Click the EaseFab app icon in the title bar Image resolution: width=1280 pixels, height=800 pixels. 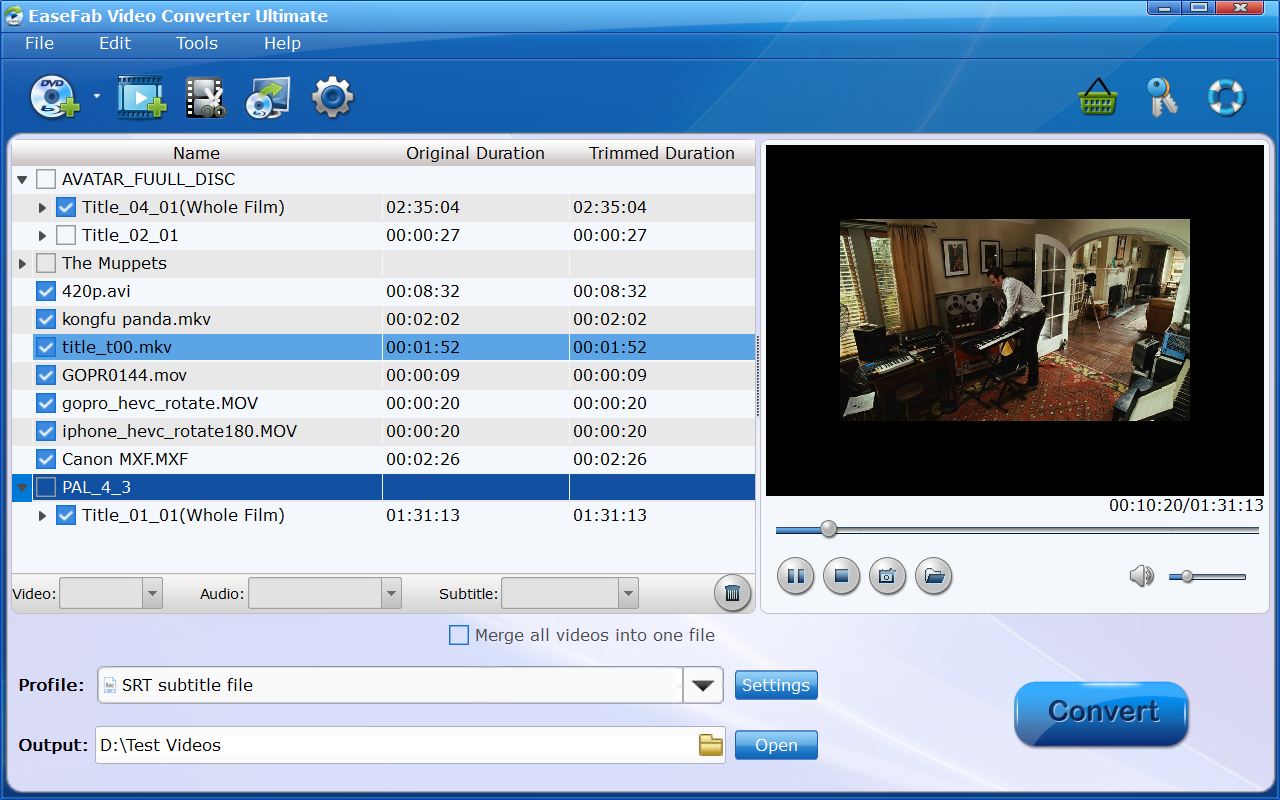point(15,15)
